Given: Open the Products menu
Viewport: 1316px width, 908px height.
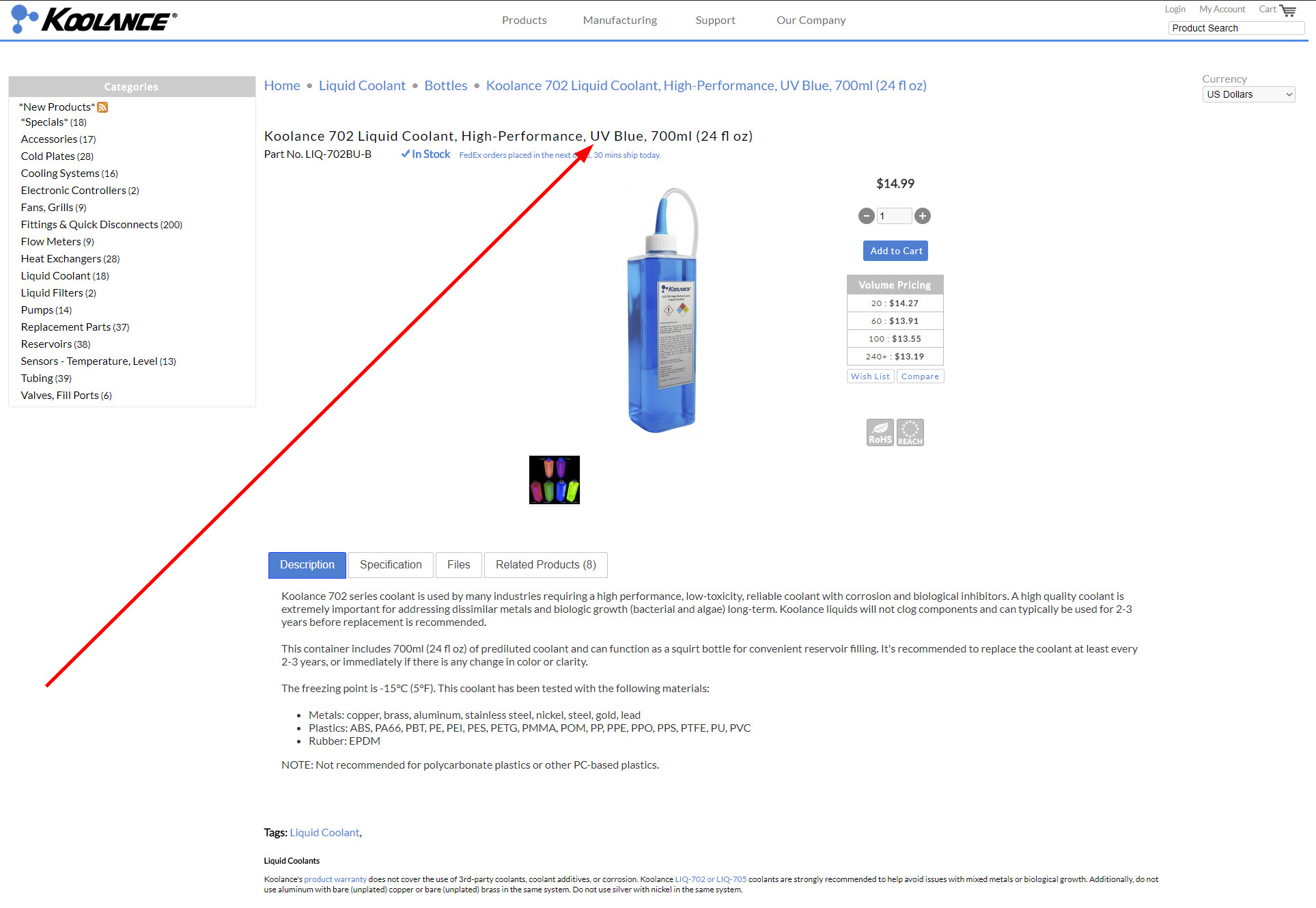Looking at the screenshot, I should (524, 20).
